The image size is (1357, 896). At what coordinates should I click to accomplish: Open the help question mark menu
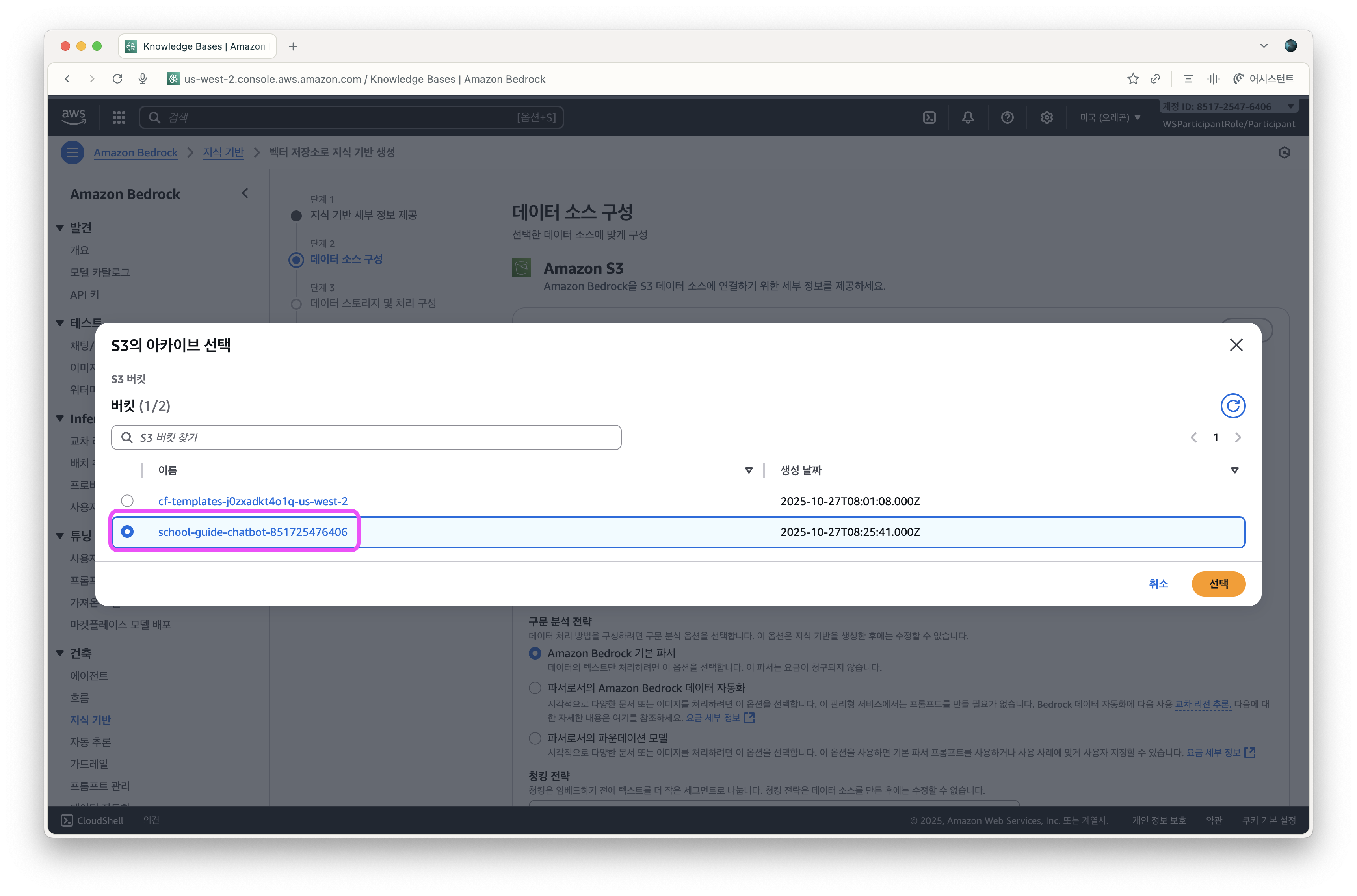1008,117
